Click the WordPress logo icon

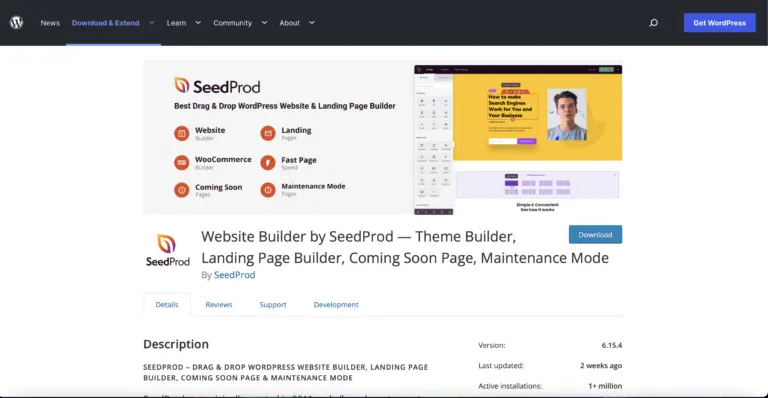point(17,23)
